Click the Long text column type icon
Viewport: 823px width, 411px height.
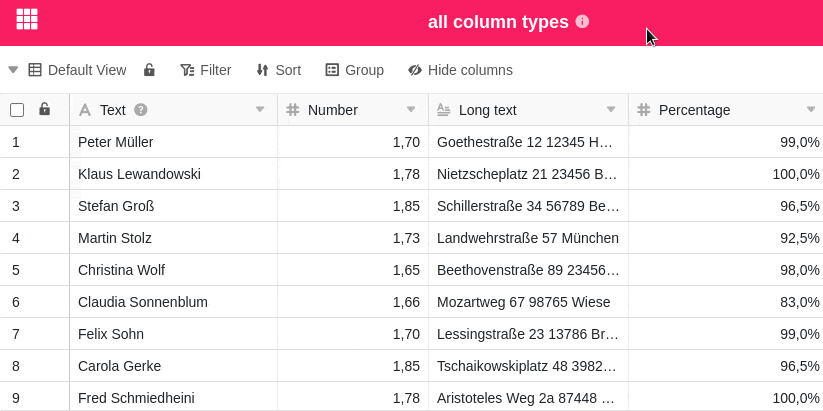(444, 110)
